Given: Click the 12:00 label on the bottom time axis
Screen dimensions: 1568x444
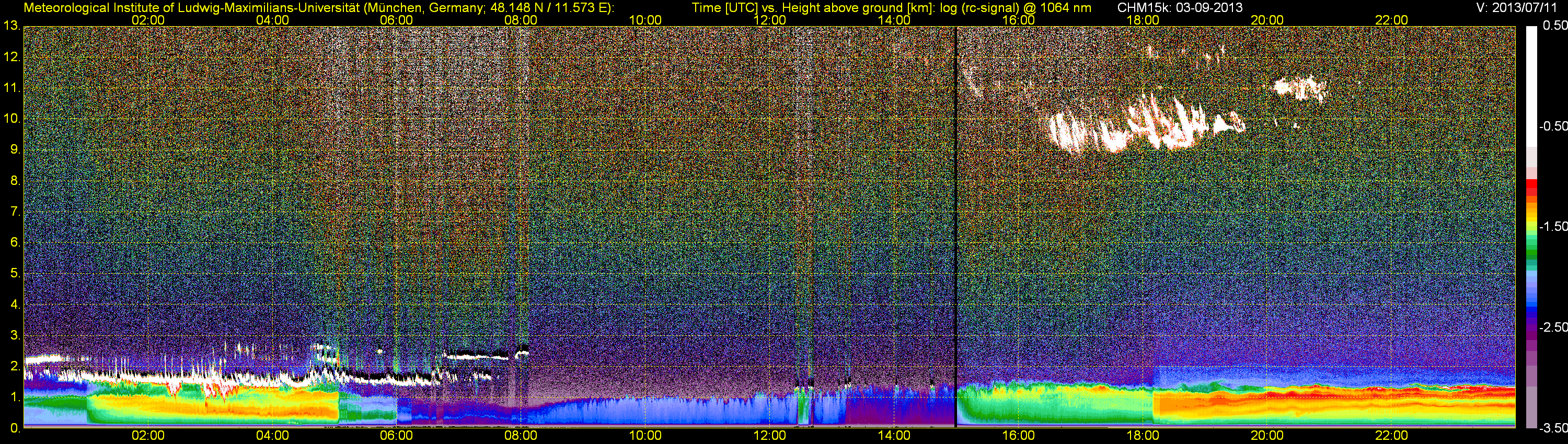Looking at the screenshot, I should point(769,436).
